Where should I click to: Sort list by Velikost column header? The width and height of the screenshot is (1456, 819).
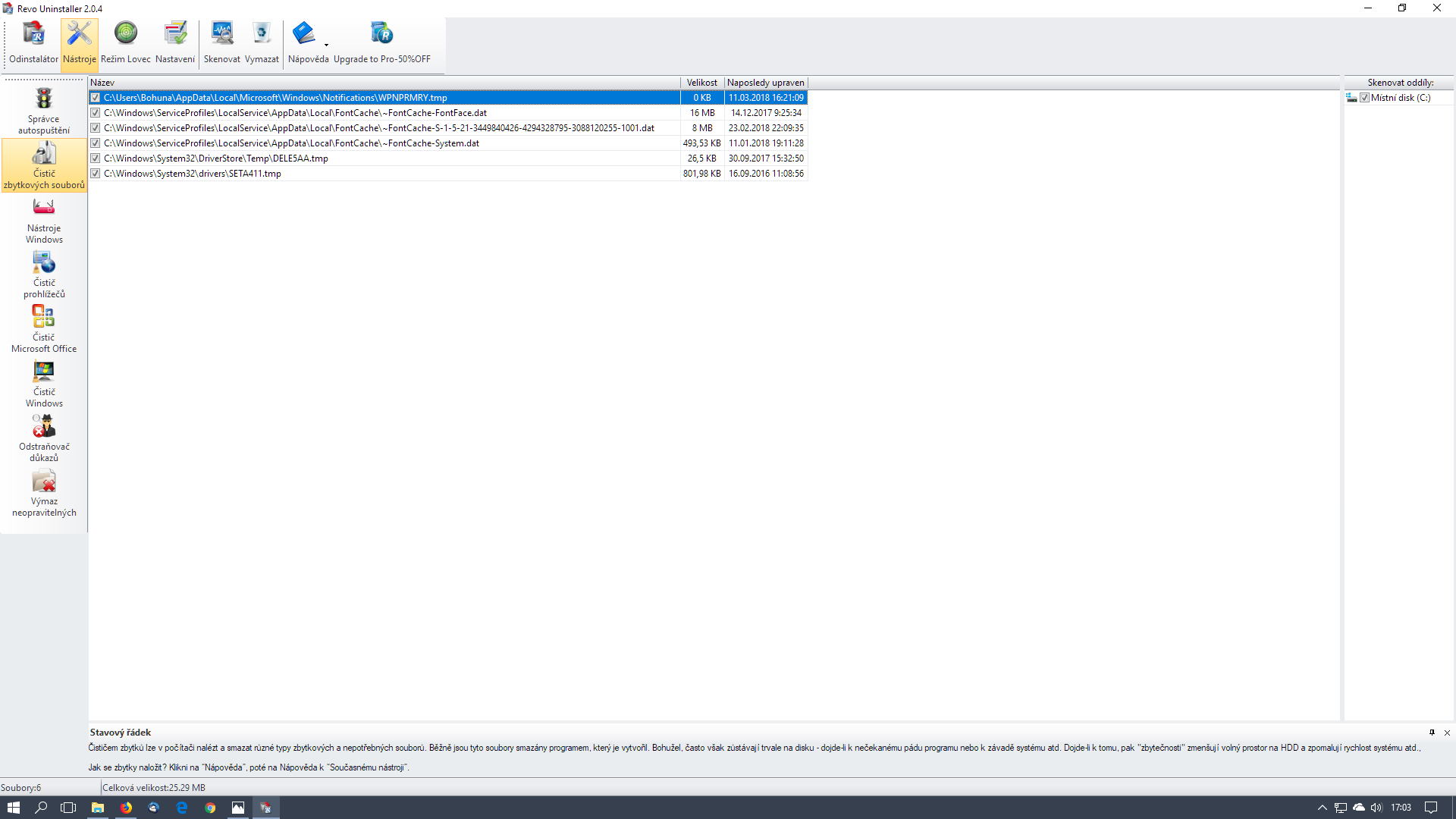point(701,83)
